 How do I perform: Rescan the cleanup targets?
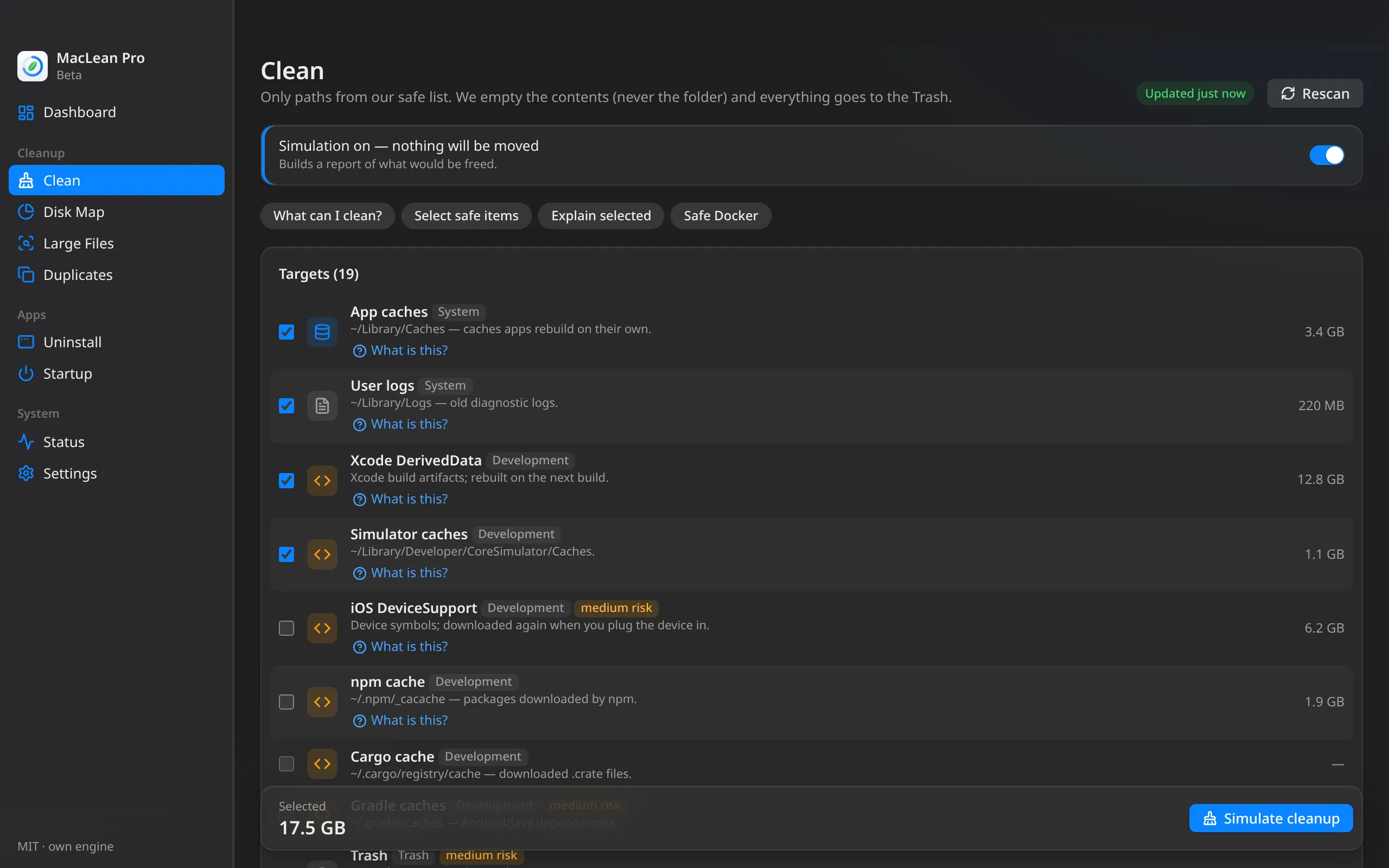pos(1315,93)
